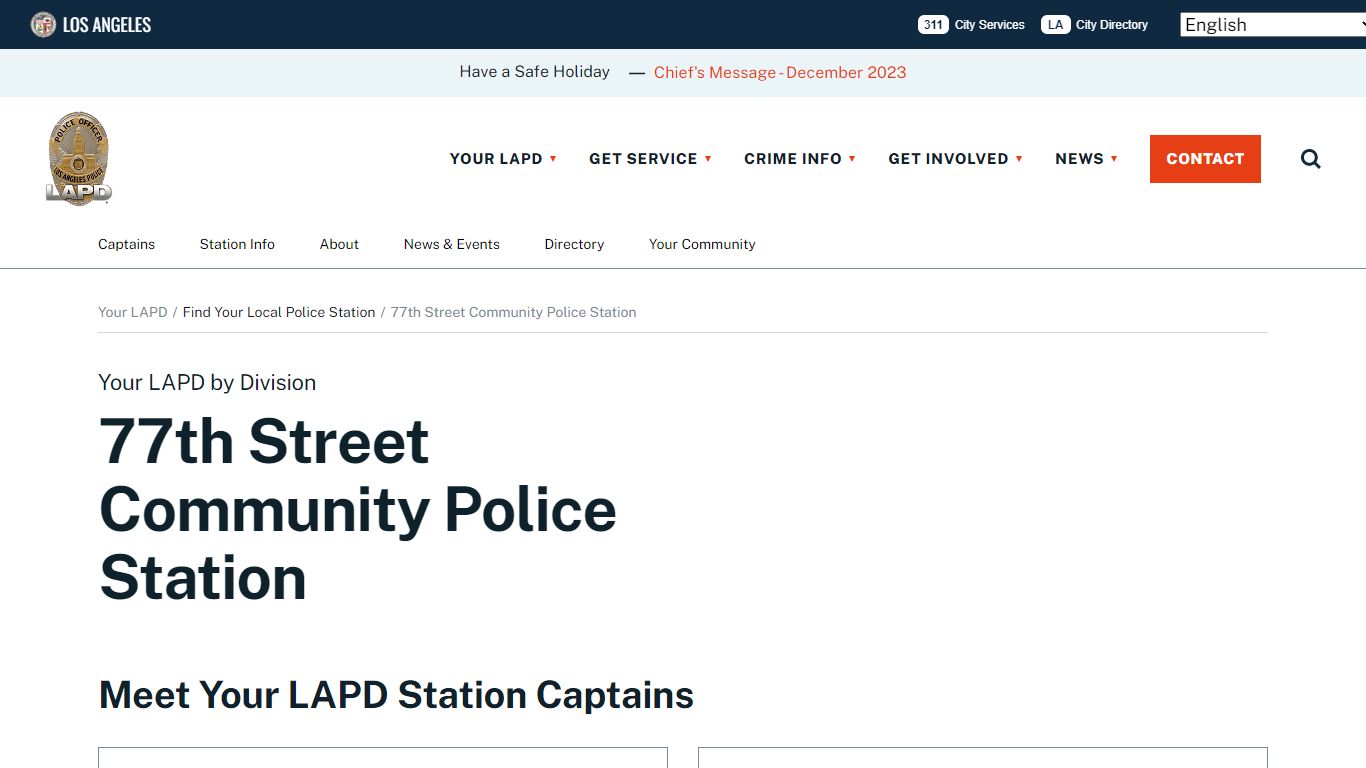The width and height of the screenshot is (1366, 768).
Task: Open the City Services link
Action: coord(989,24)
